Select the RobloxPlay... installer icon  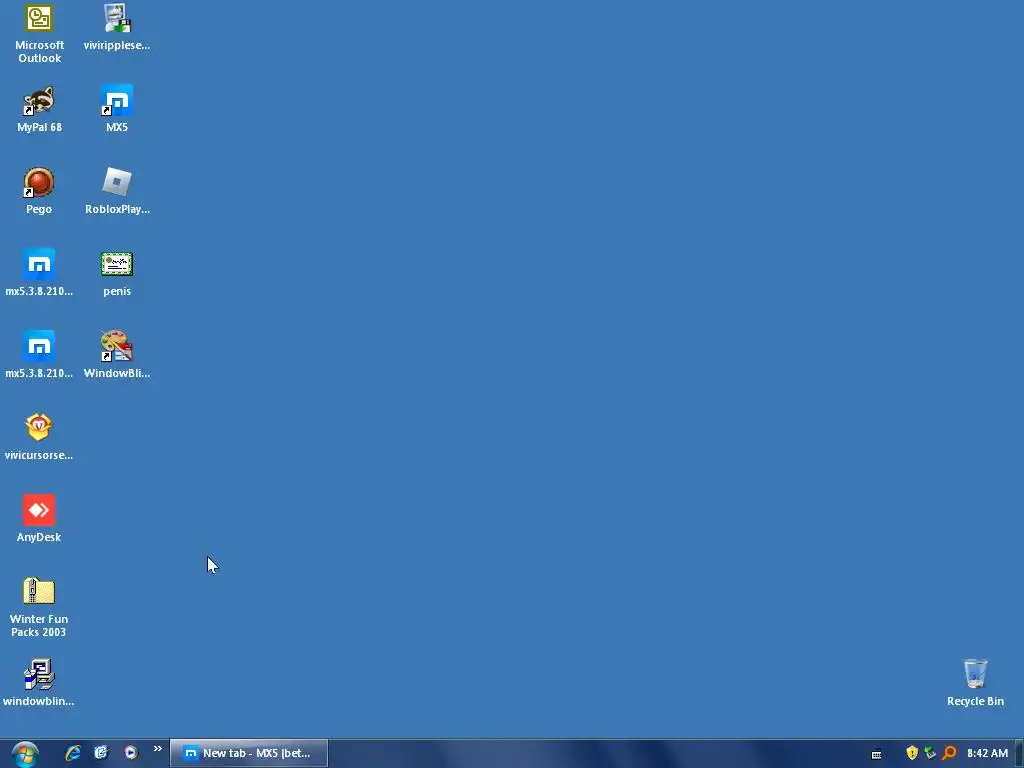117,191
